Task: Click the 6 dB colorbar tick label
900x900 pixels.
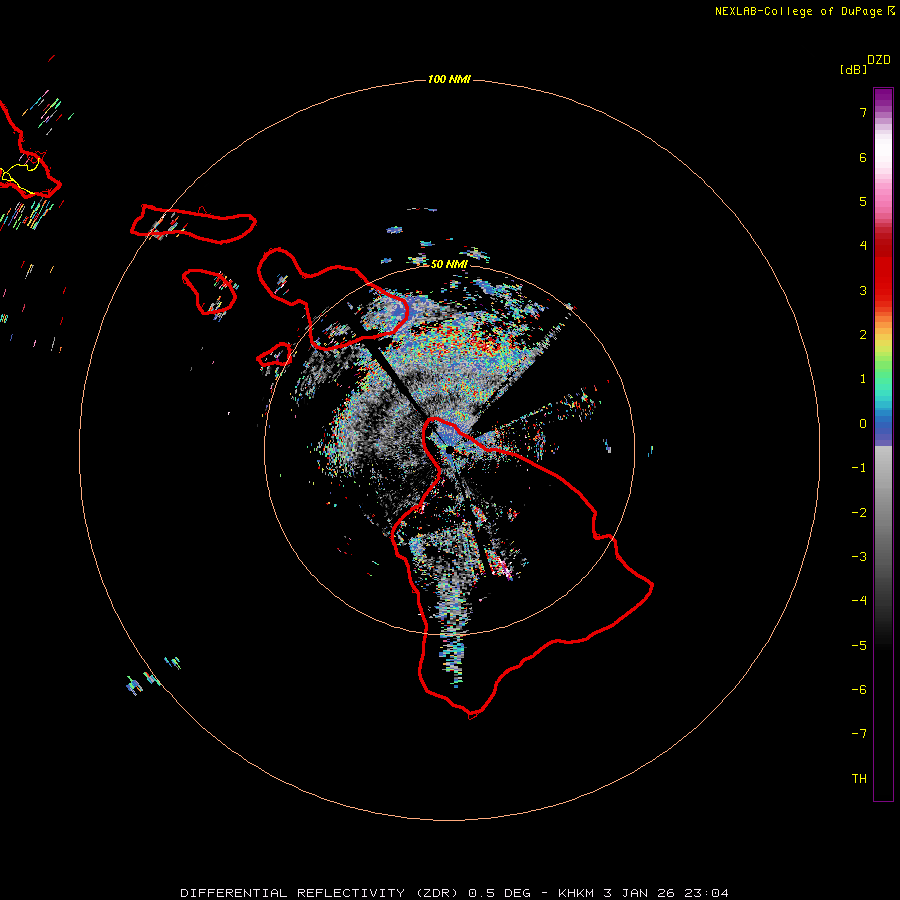Action: pos(863,157)
